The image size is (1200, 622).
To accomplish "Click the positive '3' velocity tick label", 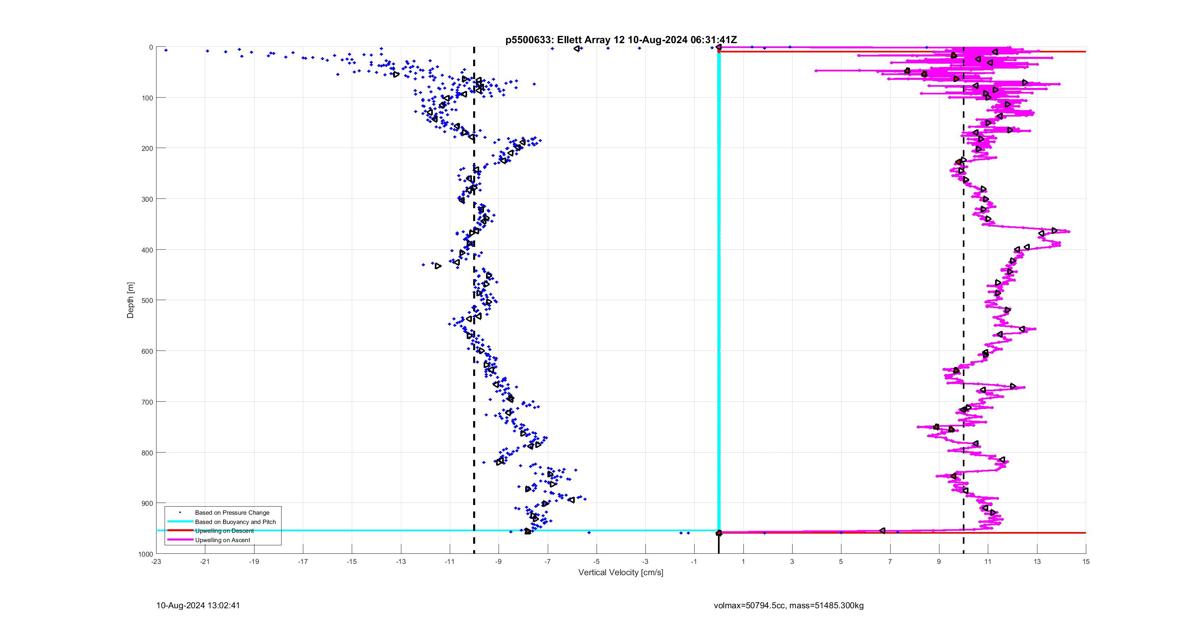I will [x=793, y=562].
